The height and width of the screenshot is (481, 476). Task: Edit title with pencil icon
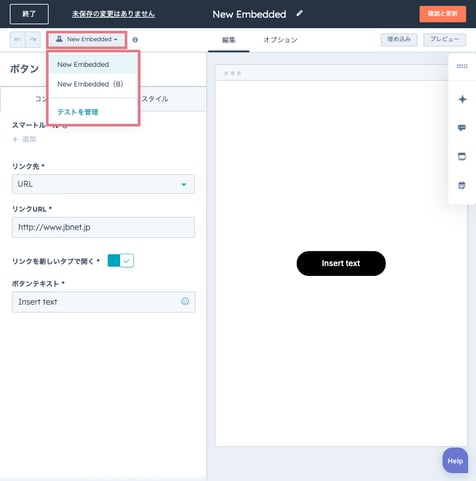coord(300,14)
